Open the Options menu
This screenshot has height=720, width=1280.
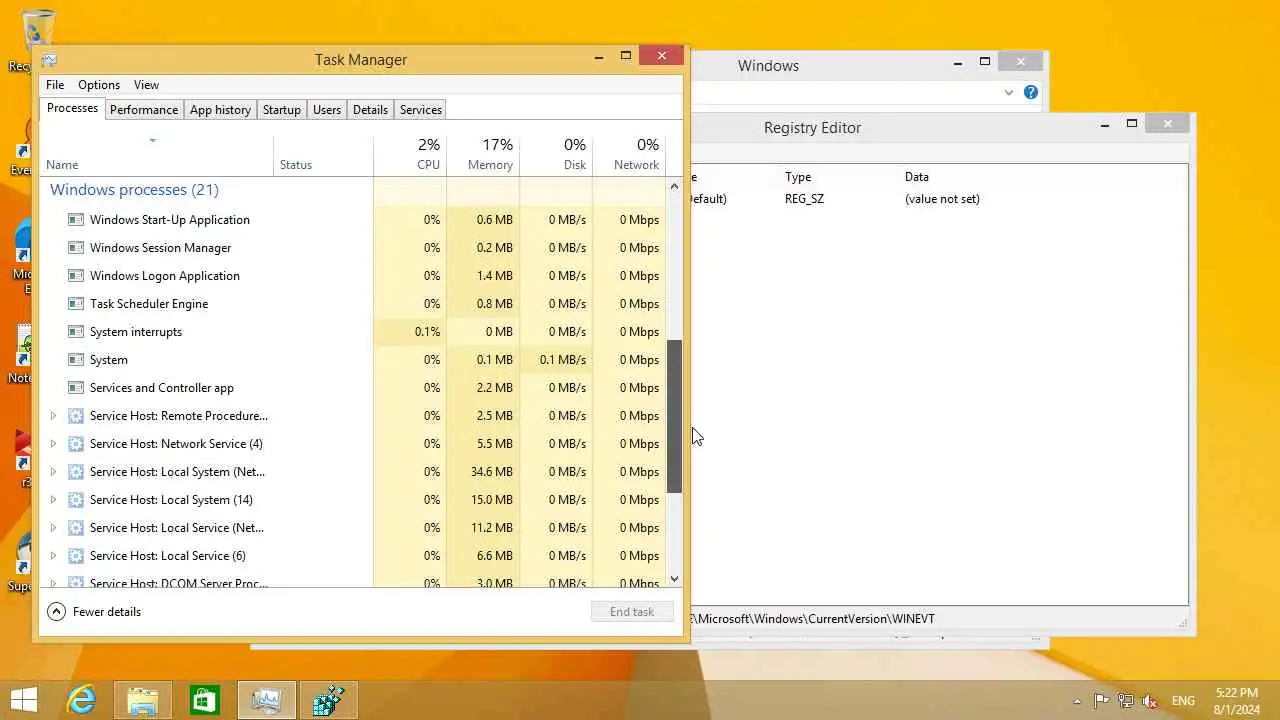click(99, 85)
